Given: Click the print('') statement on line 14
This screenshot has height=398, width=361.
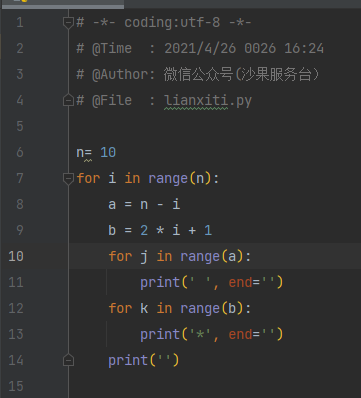Looking at the screenshot, I should click(144, 361).
